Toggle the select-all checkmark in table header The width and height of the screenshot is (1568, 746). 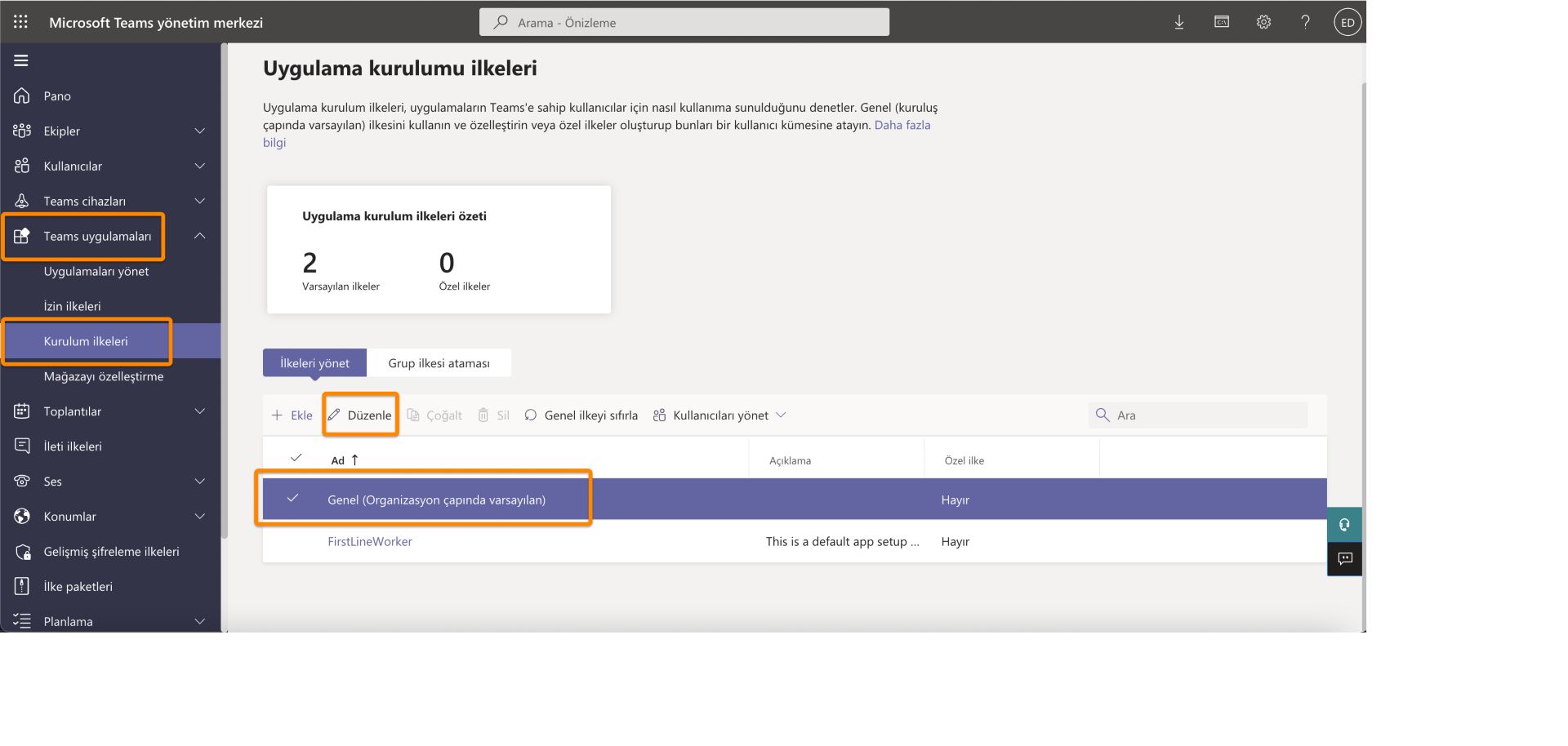pyautogui.click(x=296, y=458)
